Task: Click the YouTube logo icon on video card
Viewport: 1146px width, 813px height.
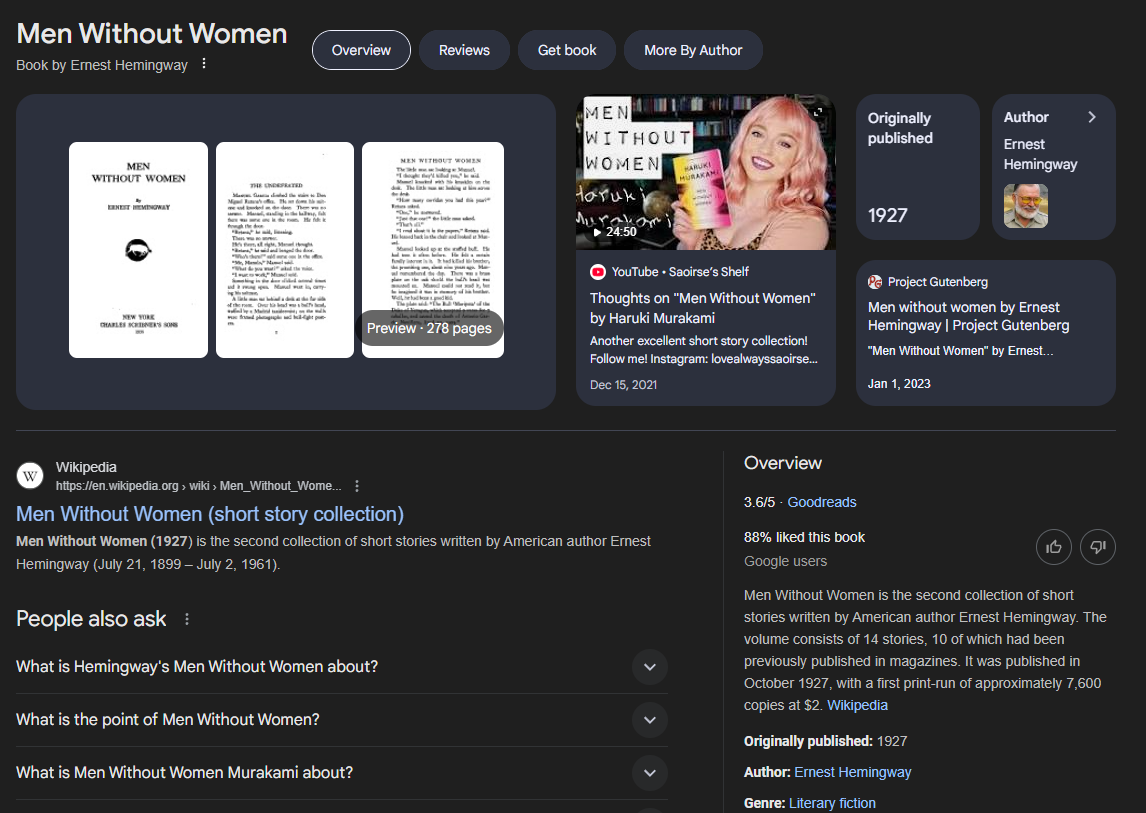Action: 598,272
